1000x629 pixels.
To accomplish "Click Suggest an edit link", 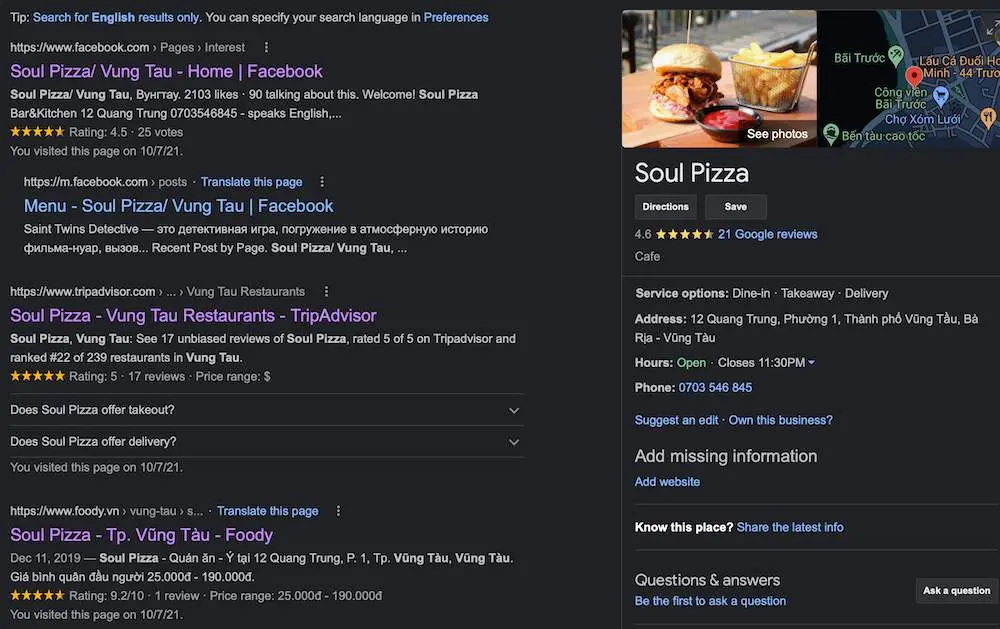I will point(676,420).
